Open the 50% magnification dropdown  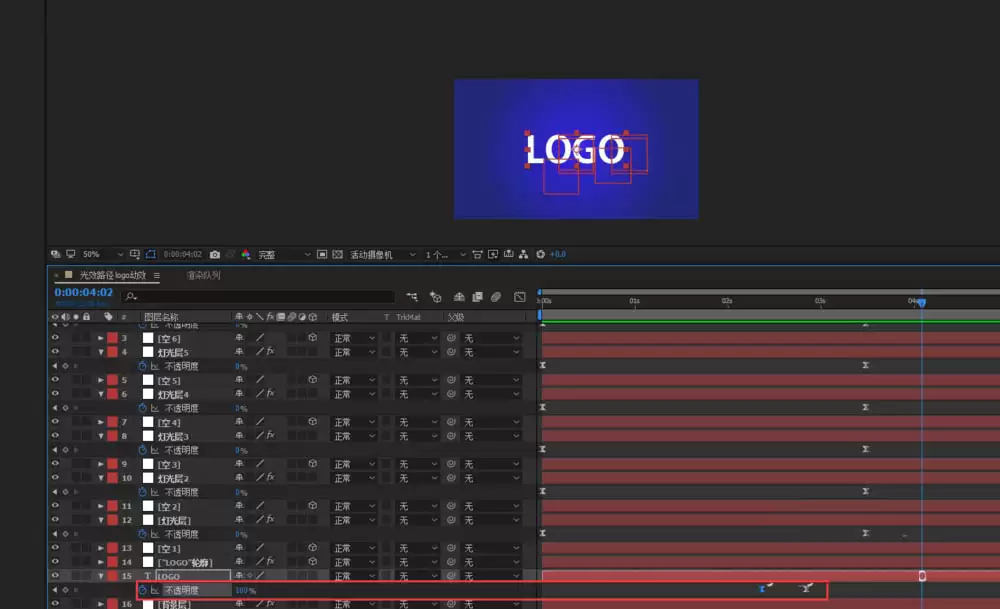[x=102, y=254]
